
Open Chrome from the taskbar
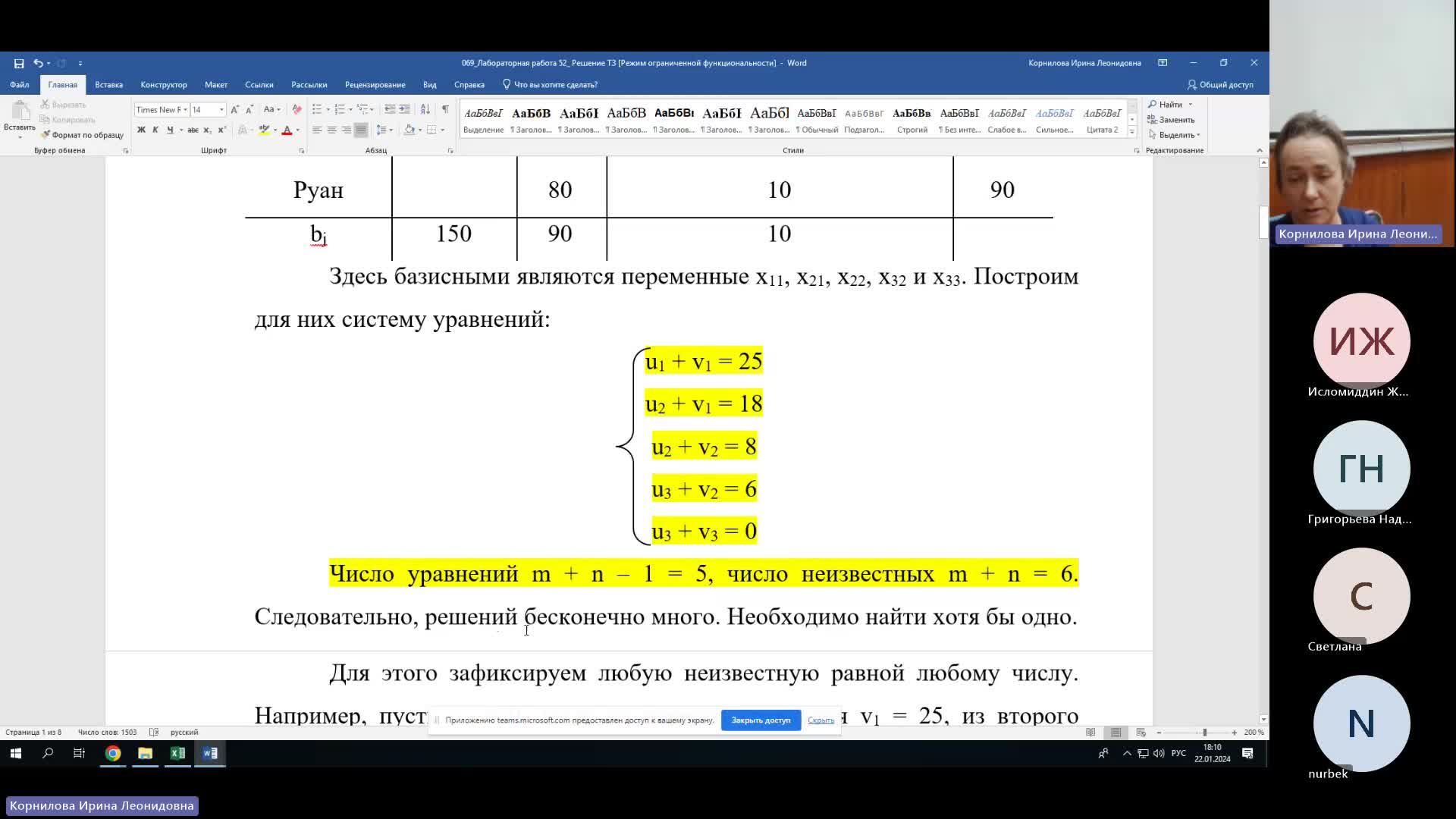point(113,753)
